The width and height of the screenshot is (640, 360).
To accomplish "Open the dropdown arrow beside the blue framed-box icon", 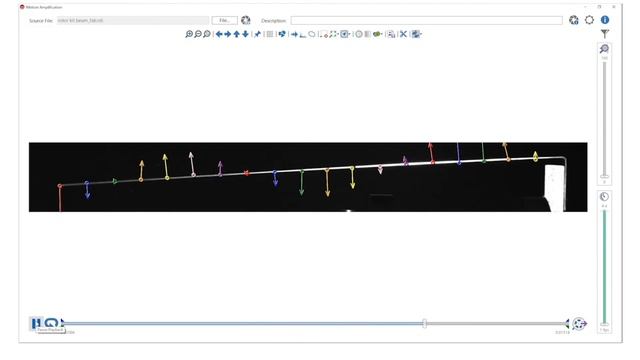I will coord(350,34).
